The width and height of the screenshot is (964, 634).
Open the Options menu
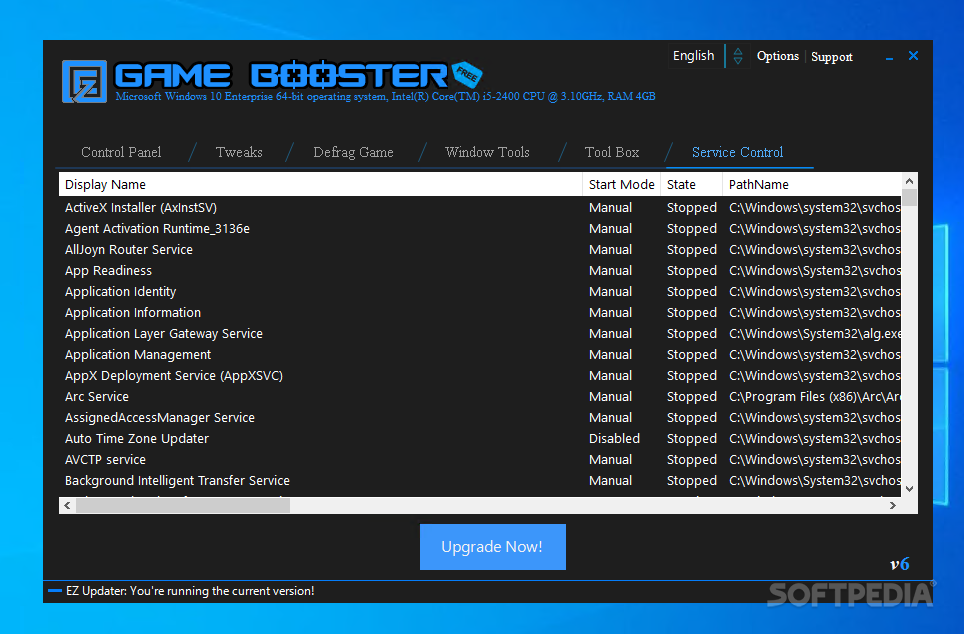(x=778, y=56)
